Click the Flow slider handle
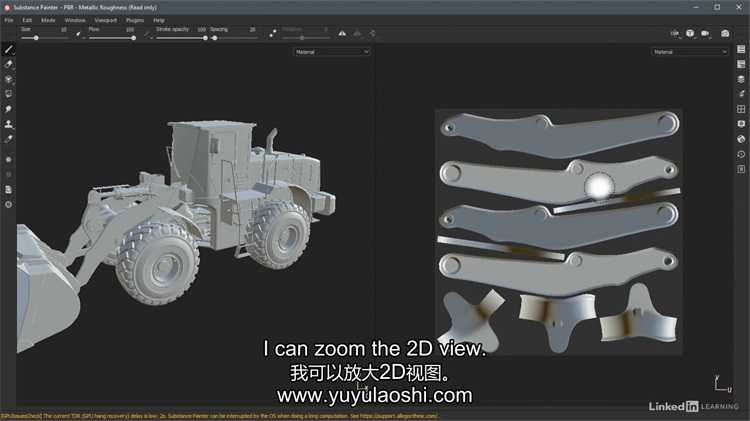 coord(133,38)
